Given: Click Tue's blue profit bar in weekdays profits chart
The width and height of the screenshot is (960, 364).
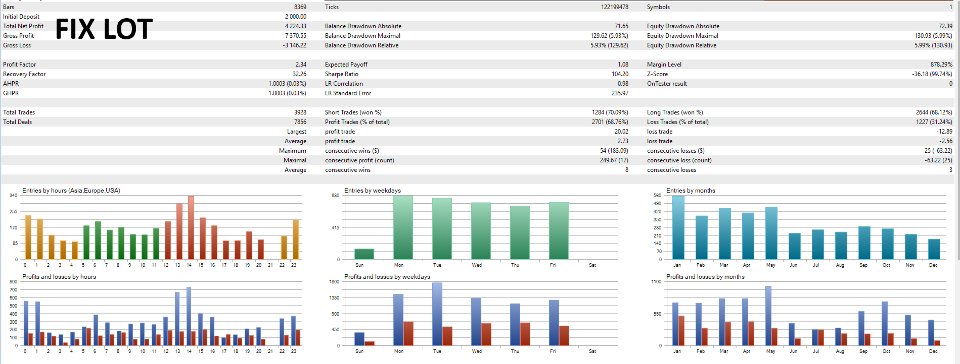Looking at the screenshot, I should point(437,314).
